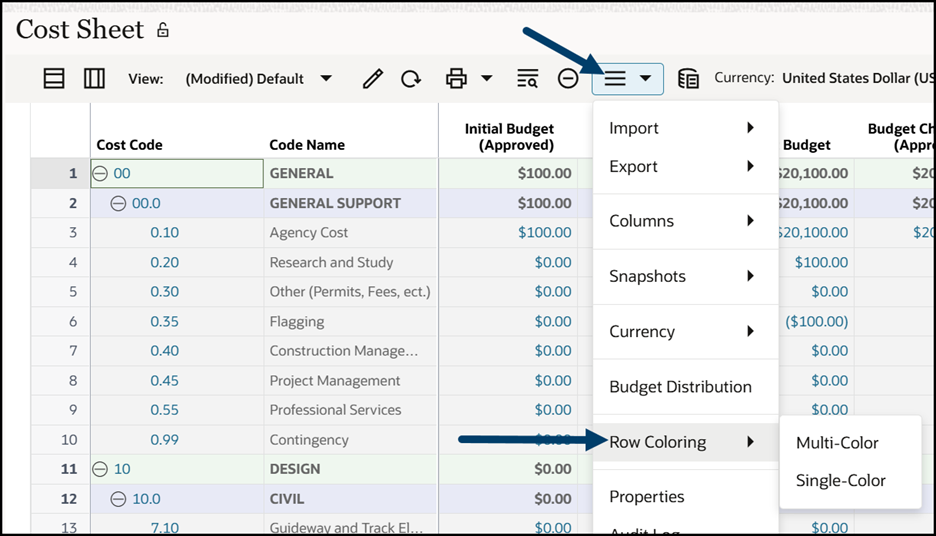Image resolution: width=936 pixels, height=536 pixels.
Task: Click the print icon
Action: point(456,78)
